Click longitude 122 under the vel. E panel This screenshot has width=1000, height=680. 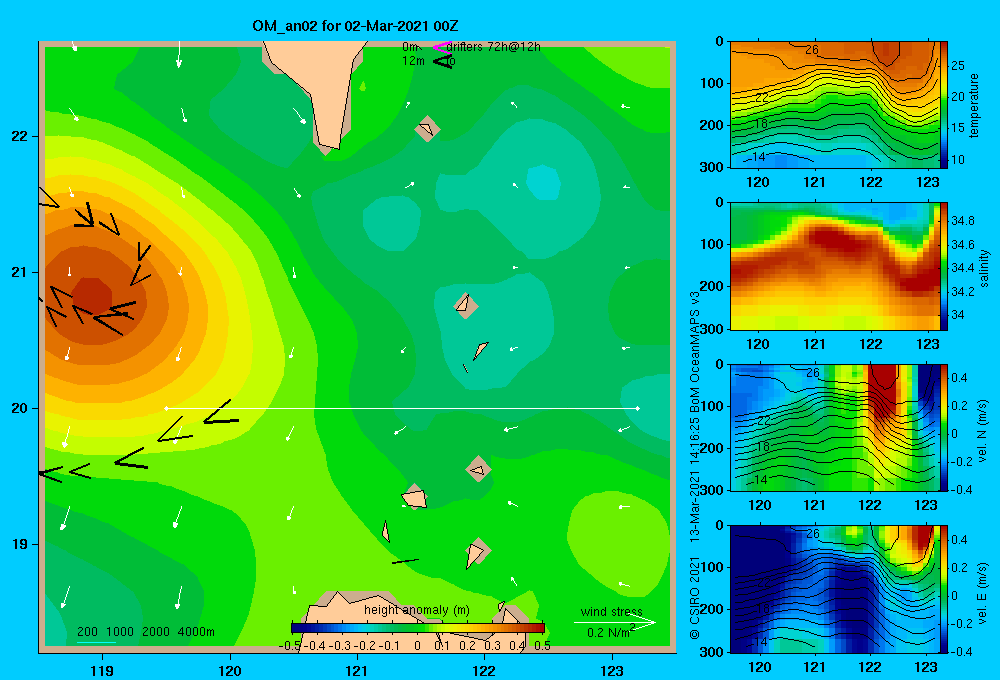coord(870,667)
